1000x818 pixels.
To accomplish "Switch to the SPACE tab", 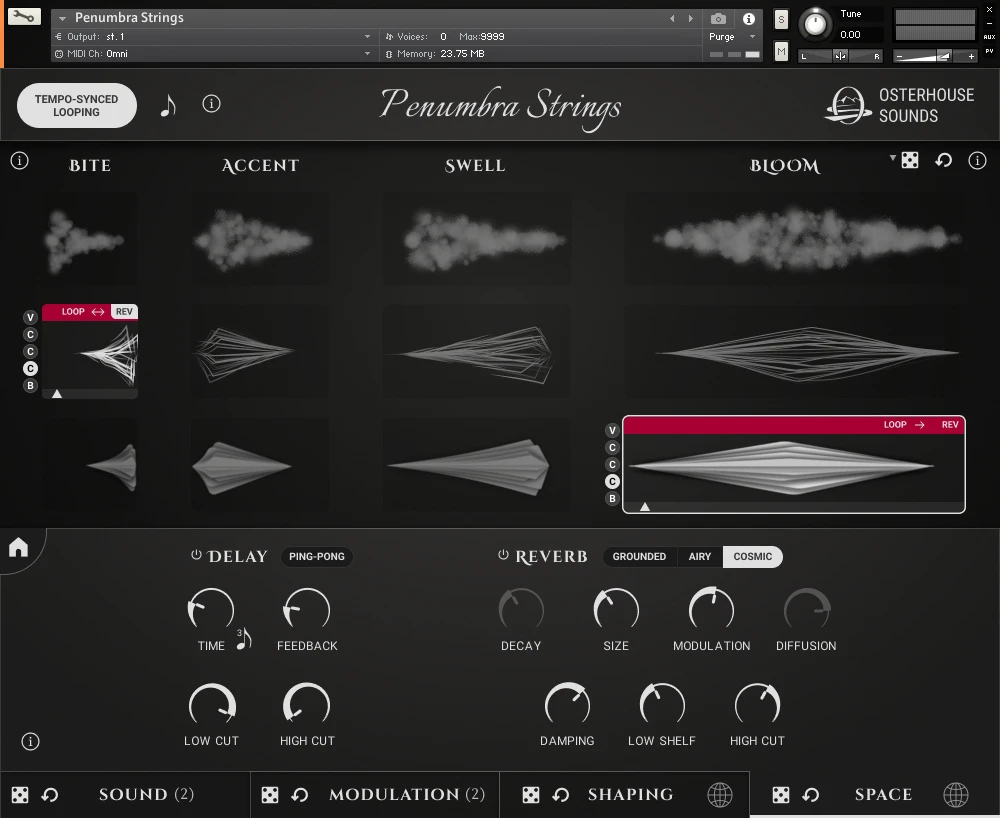I will click(x=883, y=794).
